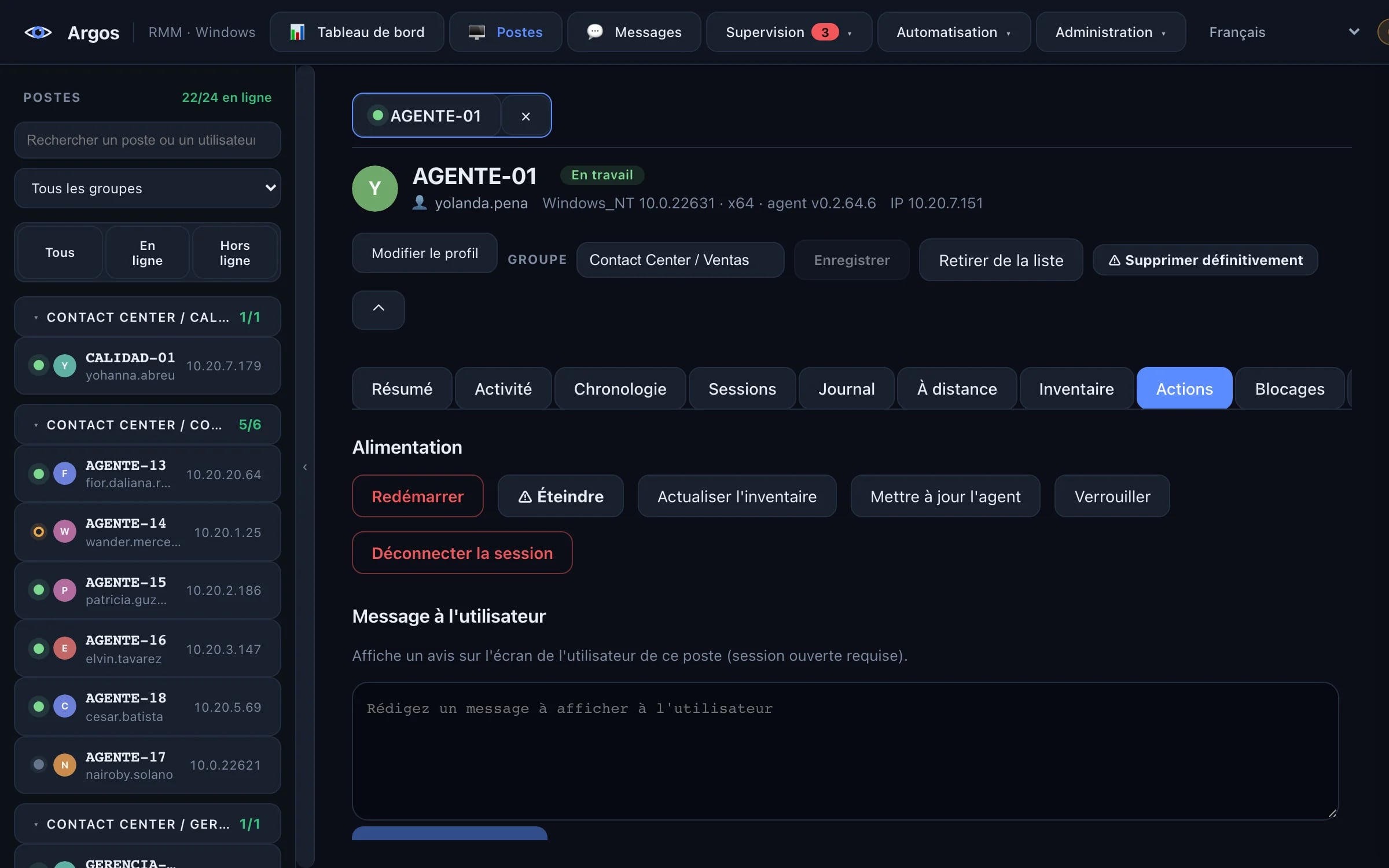Click the user message text area
Screen dimensions: 1389x868
point(845,751)
